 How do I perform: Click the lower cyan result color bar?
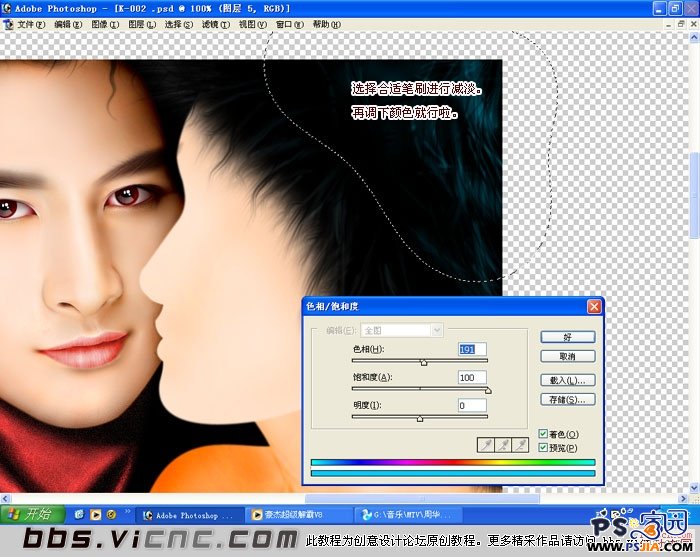coord(453,473)
